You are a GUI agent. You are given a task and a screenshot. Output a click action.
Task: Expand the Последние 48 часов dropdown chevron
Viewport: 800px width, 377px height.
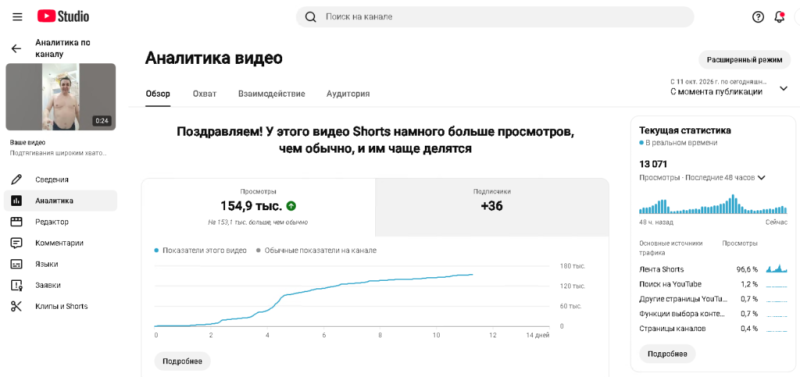pos(762,178)
